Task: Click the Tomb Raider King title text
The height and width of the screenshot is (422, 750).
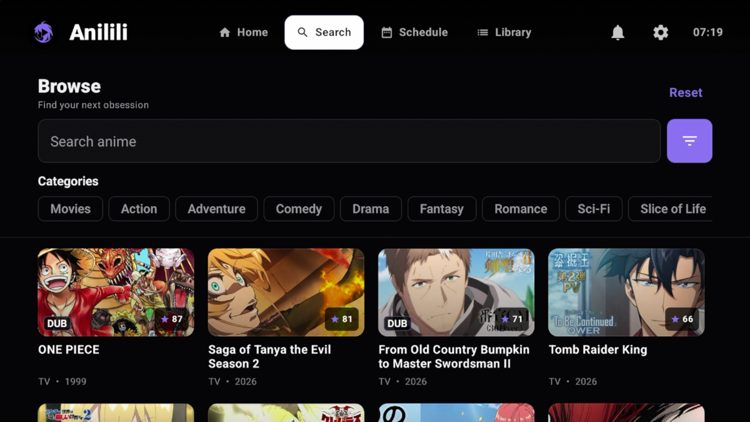Action: (x=598, y=350)
